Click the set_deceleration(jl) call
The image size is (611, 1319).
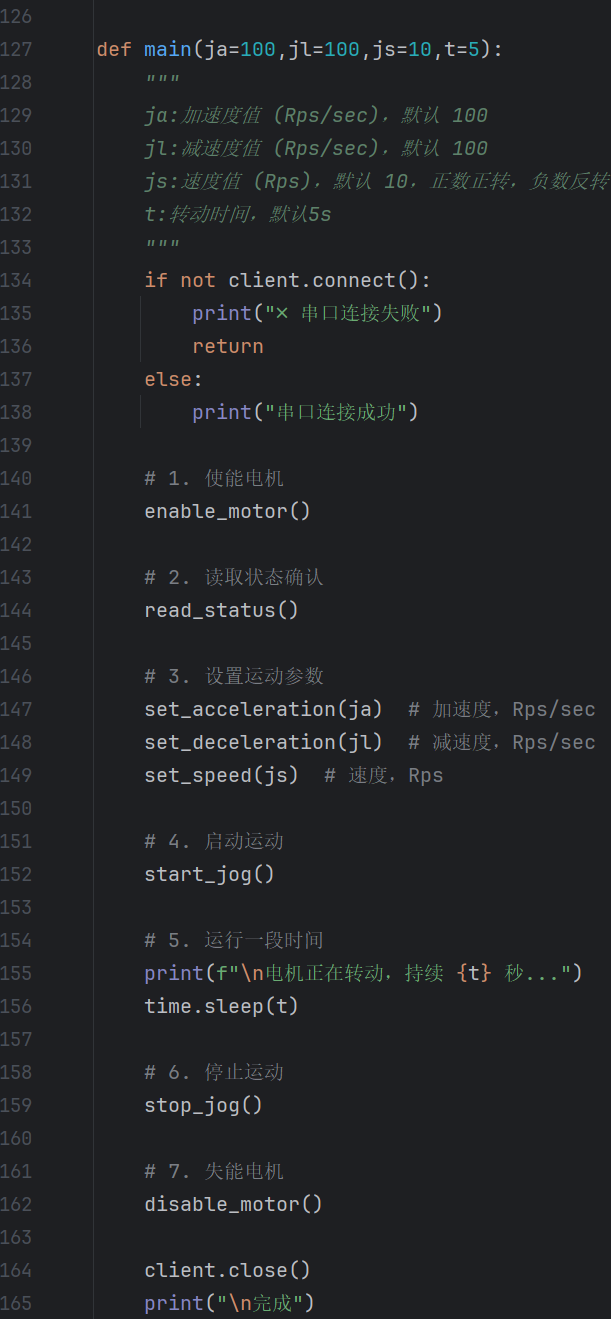tap(263, 742)
